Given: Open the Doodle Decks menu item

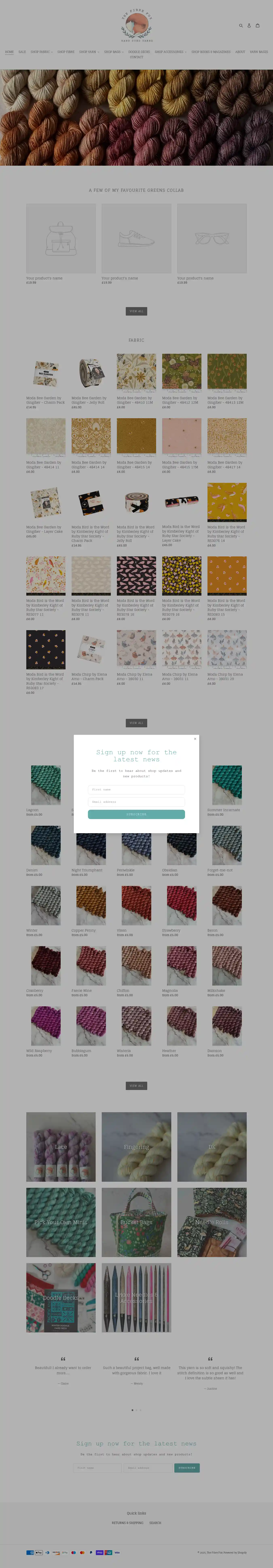Looking at the screenshot, I should (x=139, y=52).
